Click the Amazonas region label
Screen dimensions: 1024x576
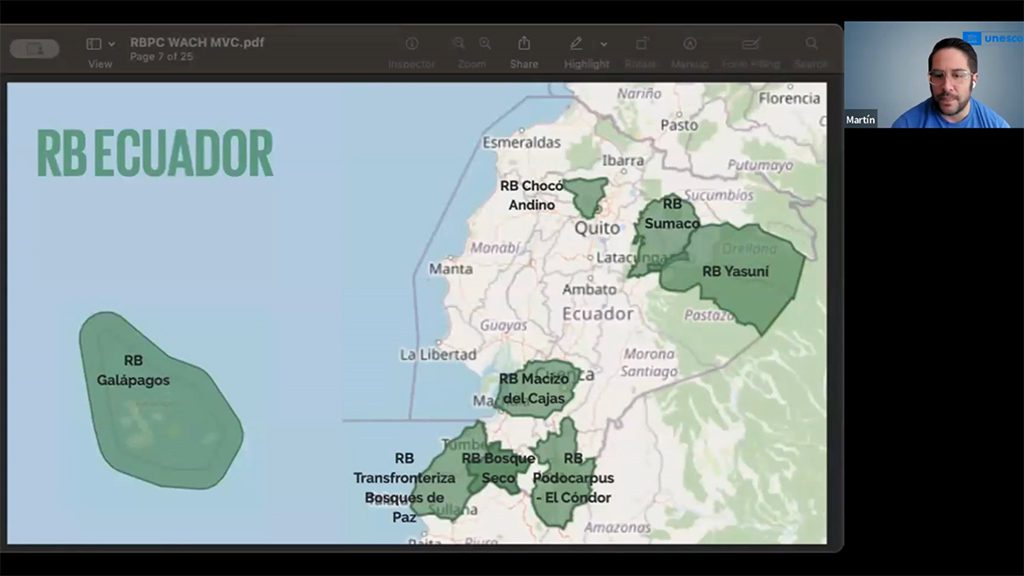[617, 527]
